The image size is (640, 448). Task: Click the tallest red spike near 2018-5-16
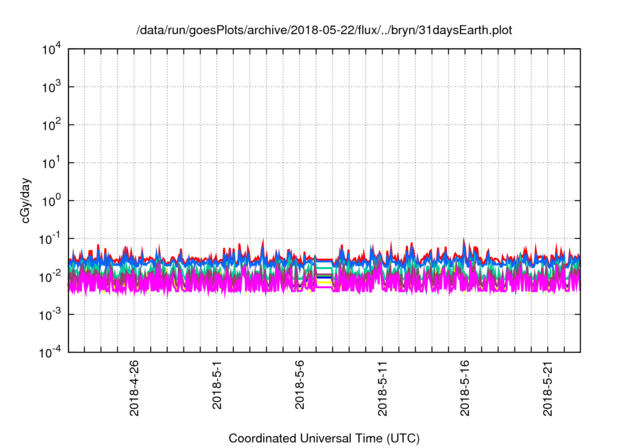pyautogui.click(x=464, y=241)
